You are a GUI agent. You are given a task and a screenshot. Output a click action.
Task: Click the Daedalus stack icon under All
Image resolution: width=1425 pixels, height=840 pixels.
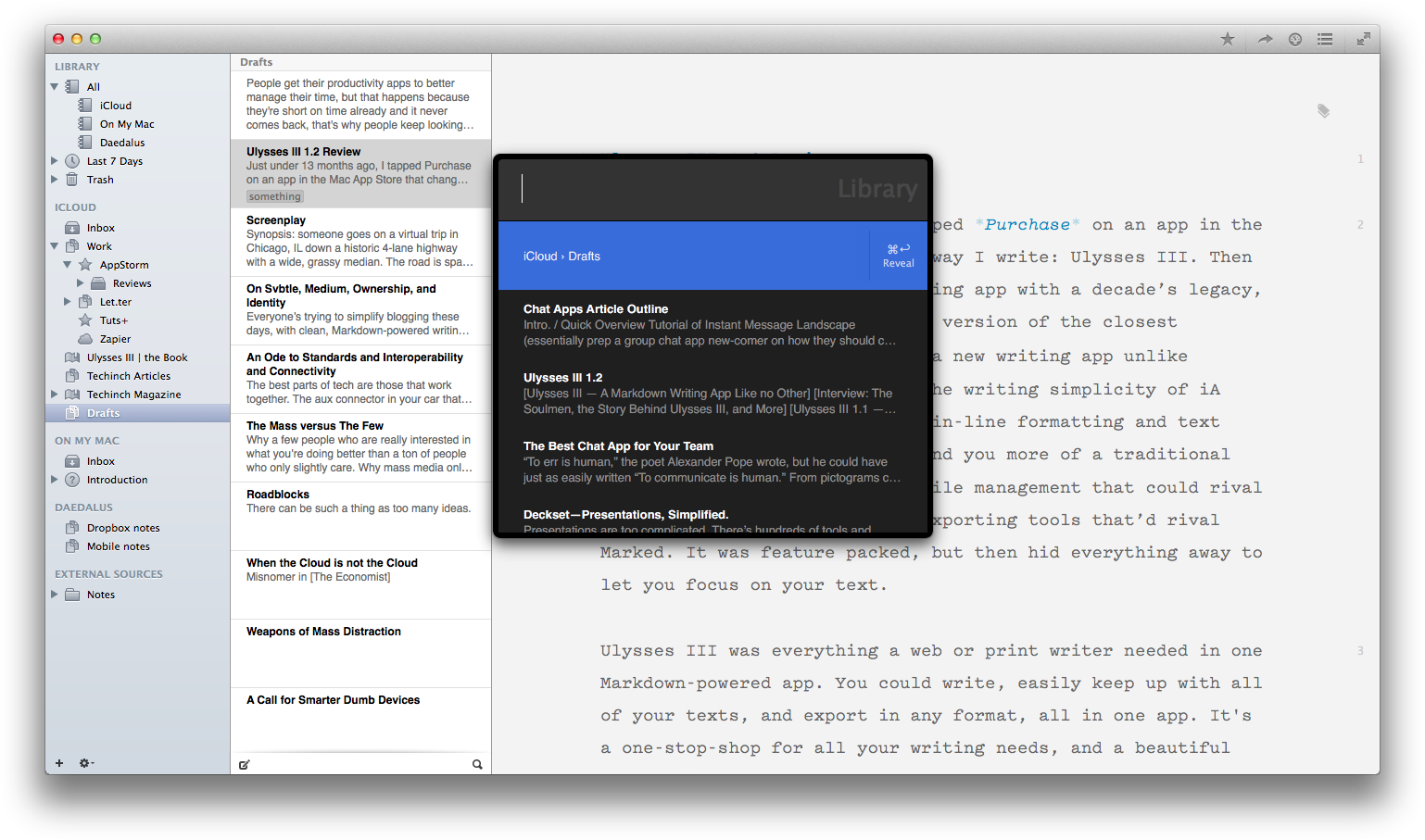(x=85, y=143)
